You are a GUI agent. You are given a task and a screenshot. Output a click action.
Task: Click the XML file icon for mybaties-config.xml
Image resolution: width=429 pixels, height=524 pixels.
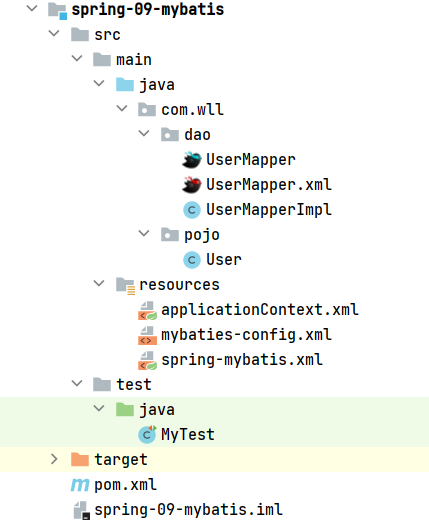pyautogui.click(x=147, y=336)
